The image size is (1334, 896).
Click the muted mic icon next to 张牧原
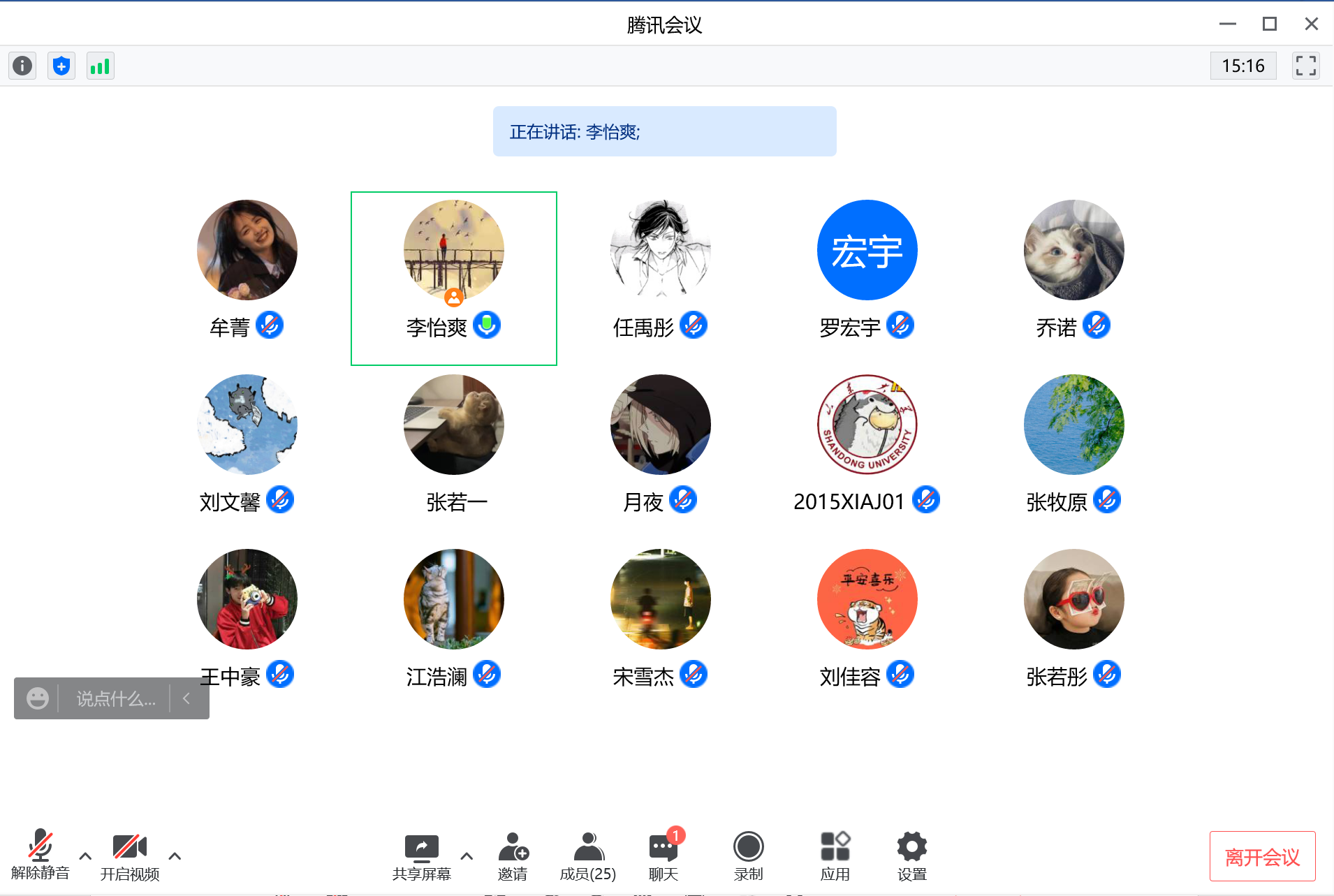click(x=1107, y=500)
